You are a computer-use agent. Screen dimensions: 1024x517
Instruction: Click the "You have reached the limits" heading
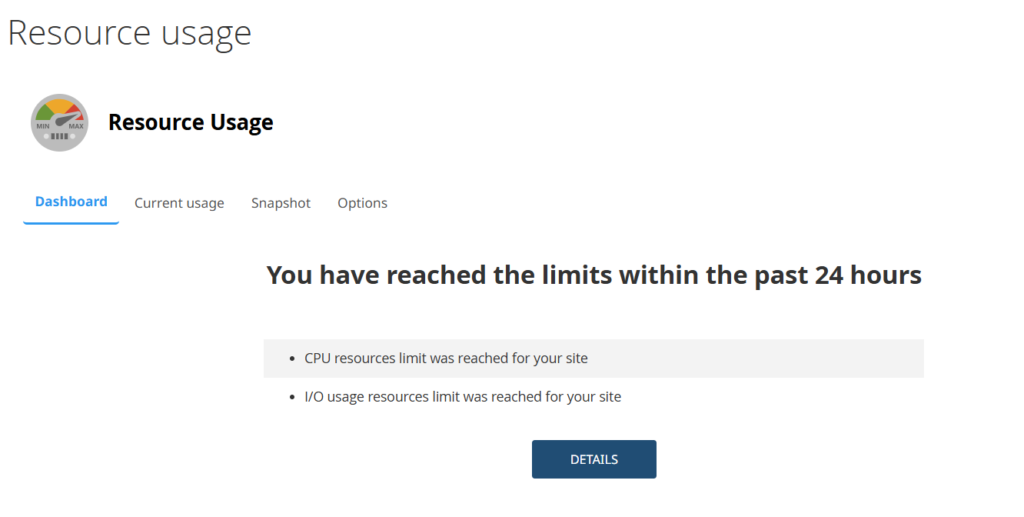[594, 275]
